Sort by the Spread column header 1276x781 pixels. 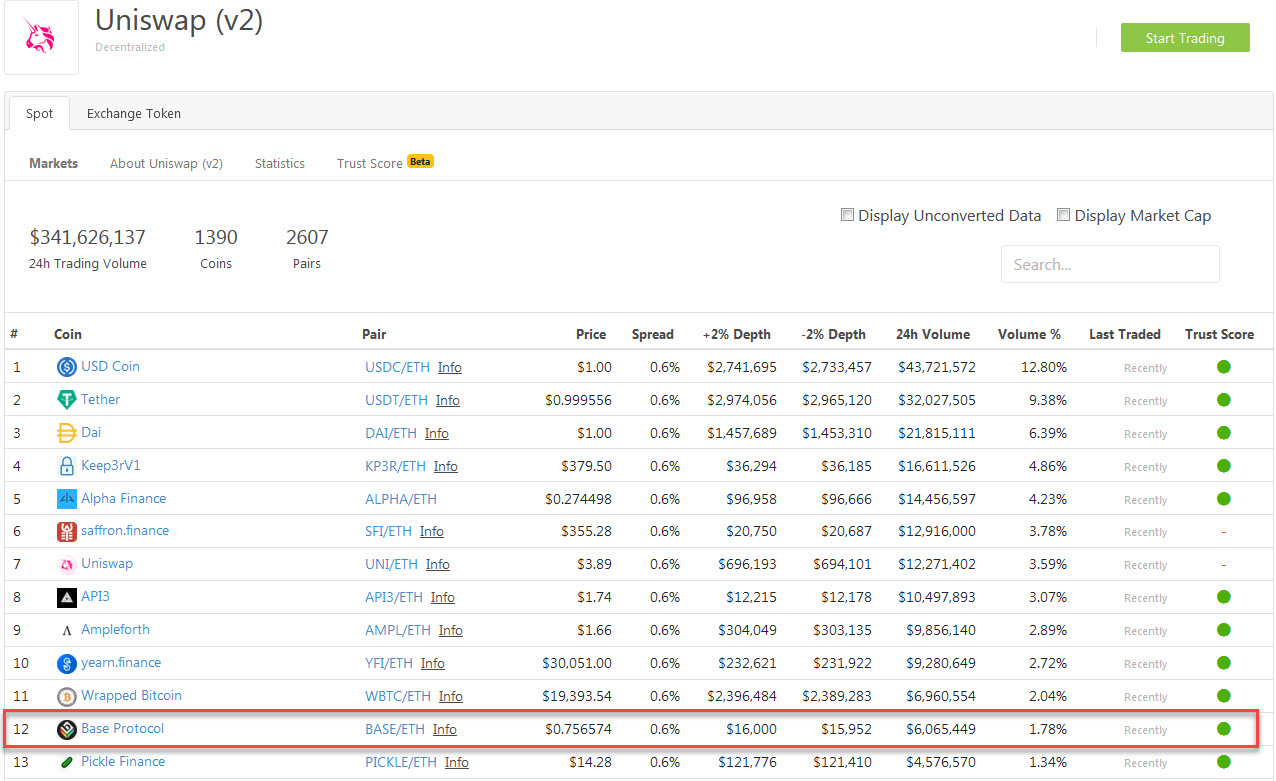coord(653,334)
